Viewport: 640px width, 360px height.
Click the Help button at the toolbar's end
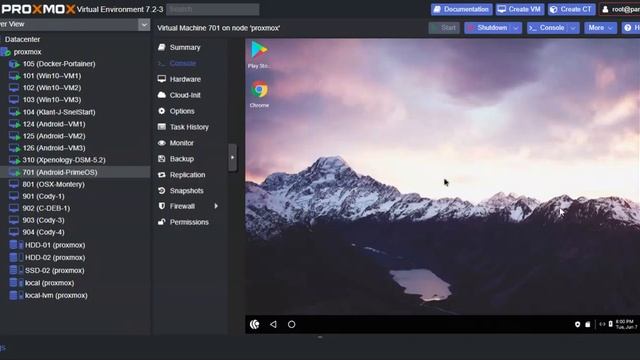click(631, 28)
